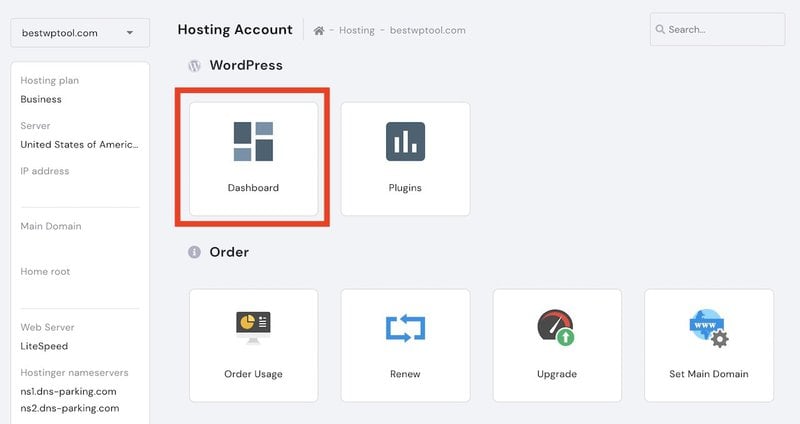
Task: Click the WordPress section heading text
Action: tap(246, 65)
